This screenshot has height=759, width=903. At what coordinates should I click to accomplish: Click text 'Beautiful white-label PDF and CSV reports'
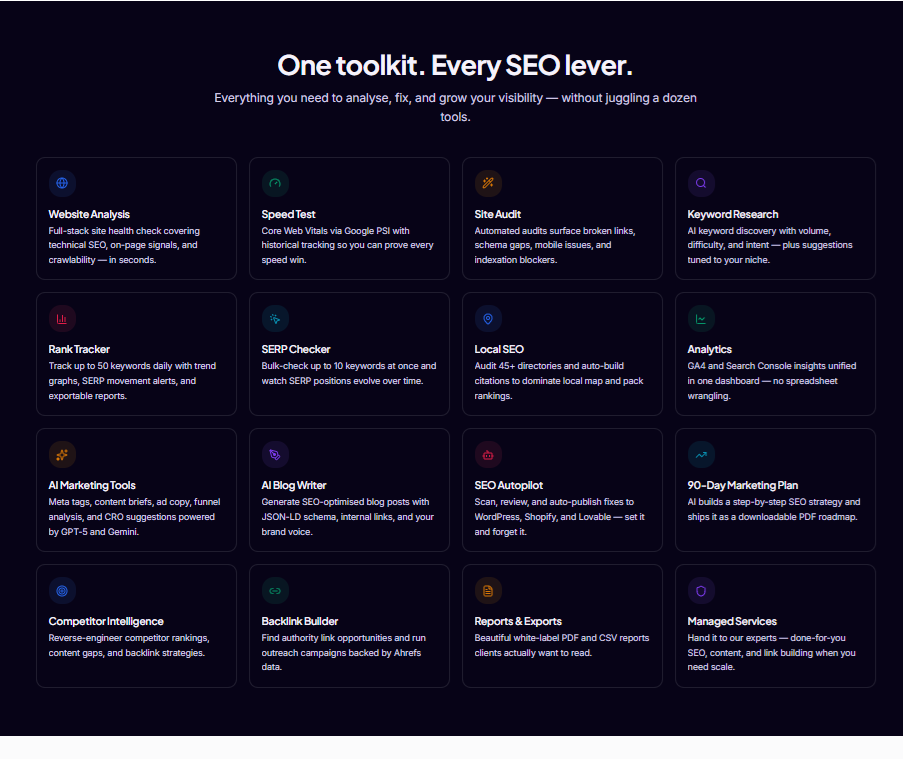pyautogui.click(x=561, y=638)
